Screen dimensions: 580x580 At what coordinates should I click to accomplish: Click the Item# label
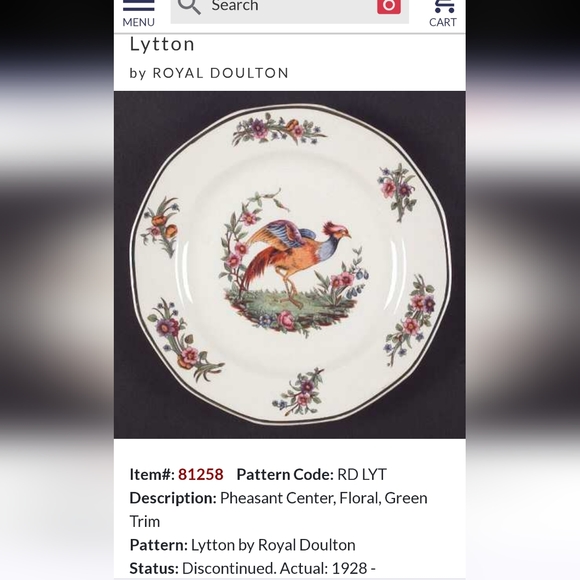(x=152, y=474)
